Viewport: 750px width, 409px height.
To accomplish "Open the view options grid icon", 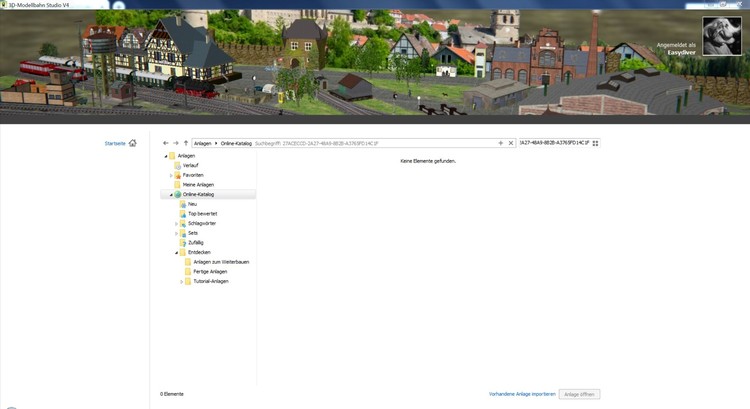I will [x=595, y=143].
